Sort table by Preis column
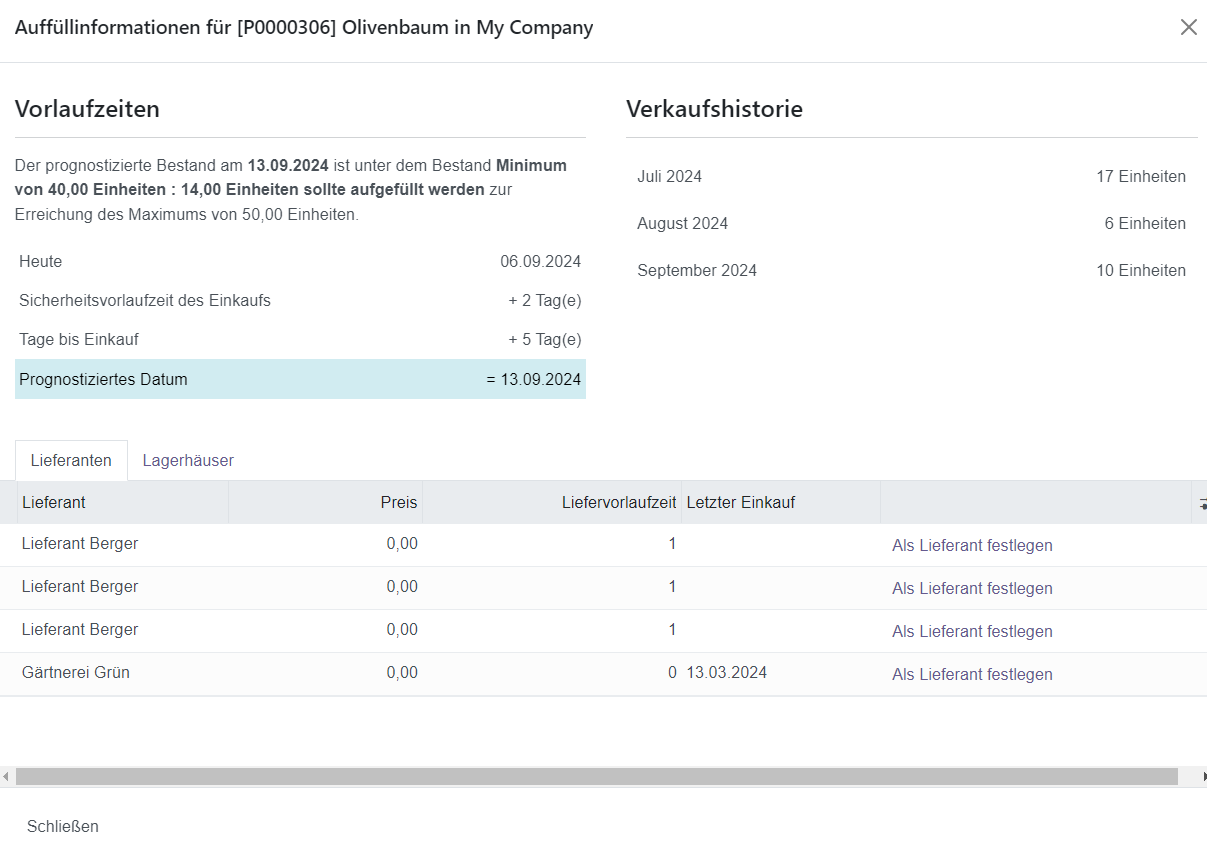The width and height of the screenshot is (1207, 842). (x=398, y=502)
